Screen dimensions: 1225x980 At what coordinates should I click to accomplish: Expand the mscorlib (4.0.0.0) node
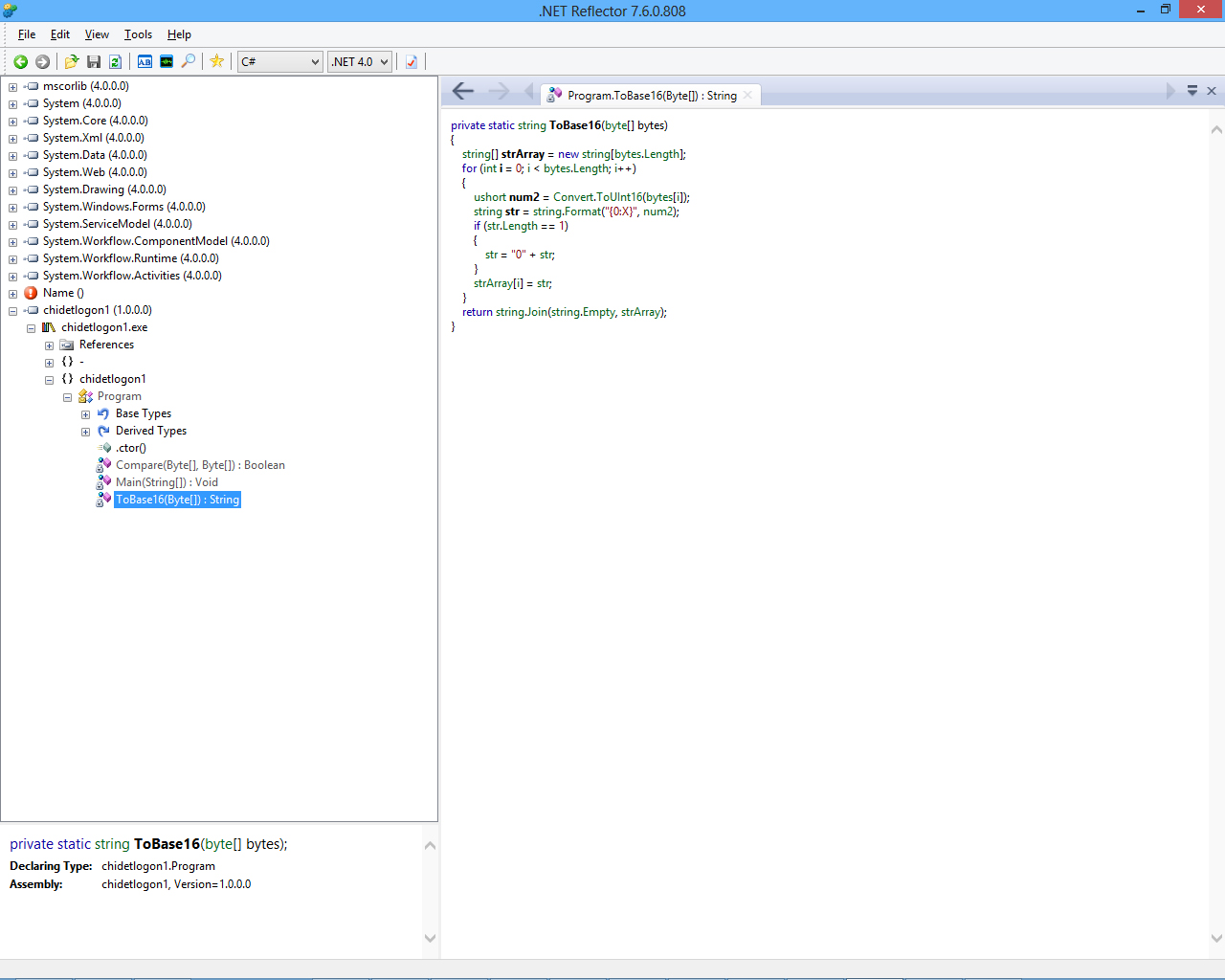click(x=12, y=87)
